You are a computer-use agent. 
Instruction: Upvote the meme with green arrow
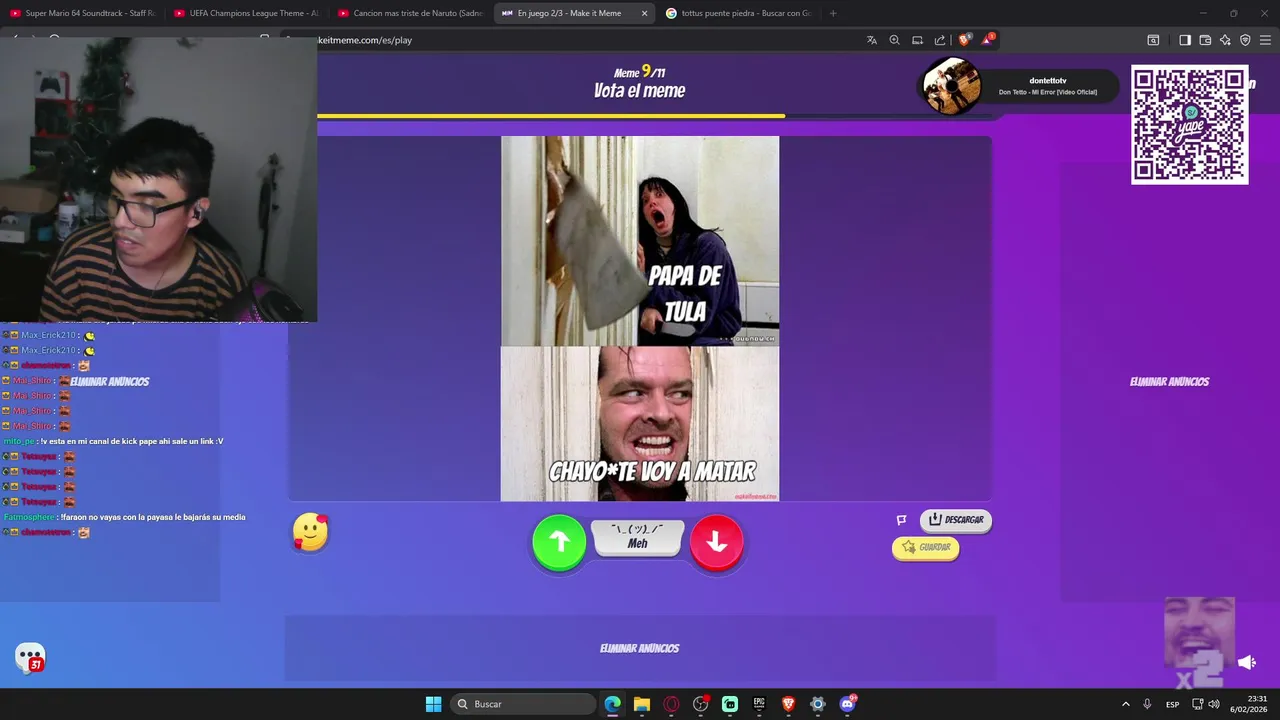pos(559,542)
